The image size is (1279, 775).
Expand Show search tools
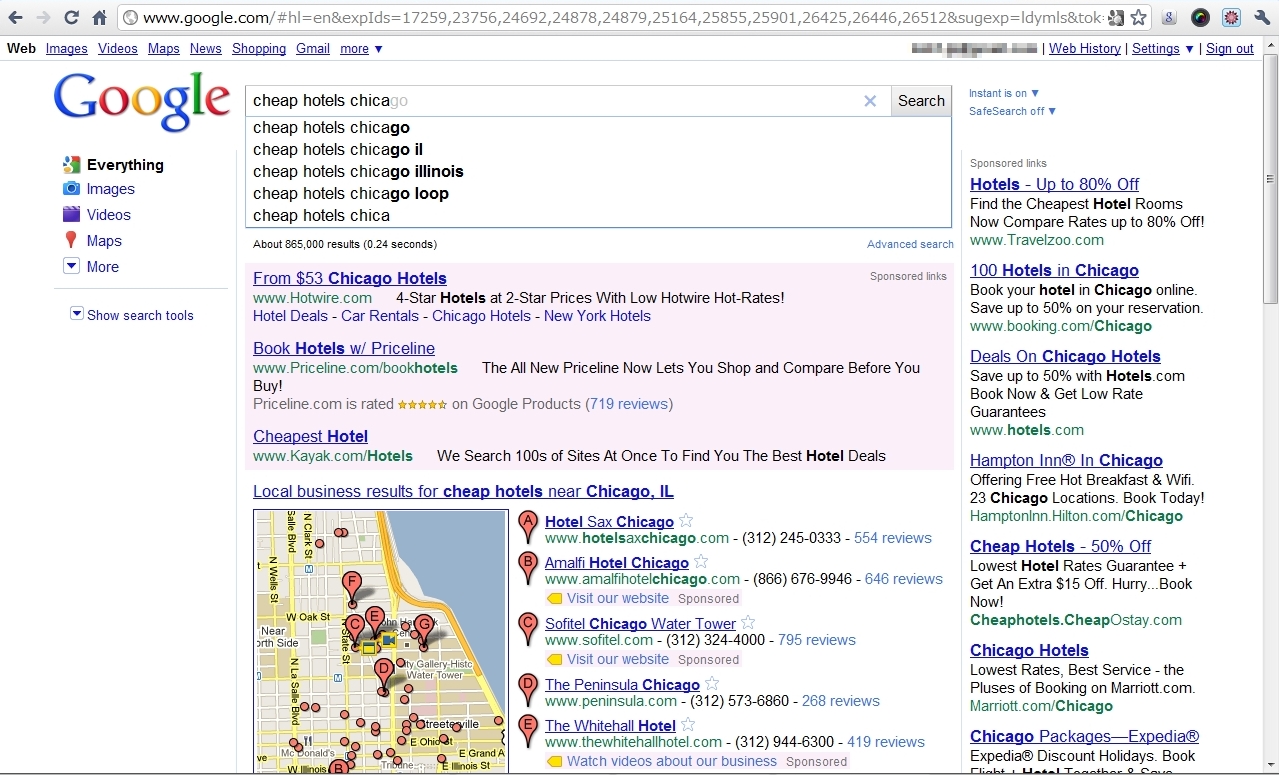pyautogui.click(x=131, y=315)
